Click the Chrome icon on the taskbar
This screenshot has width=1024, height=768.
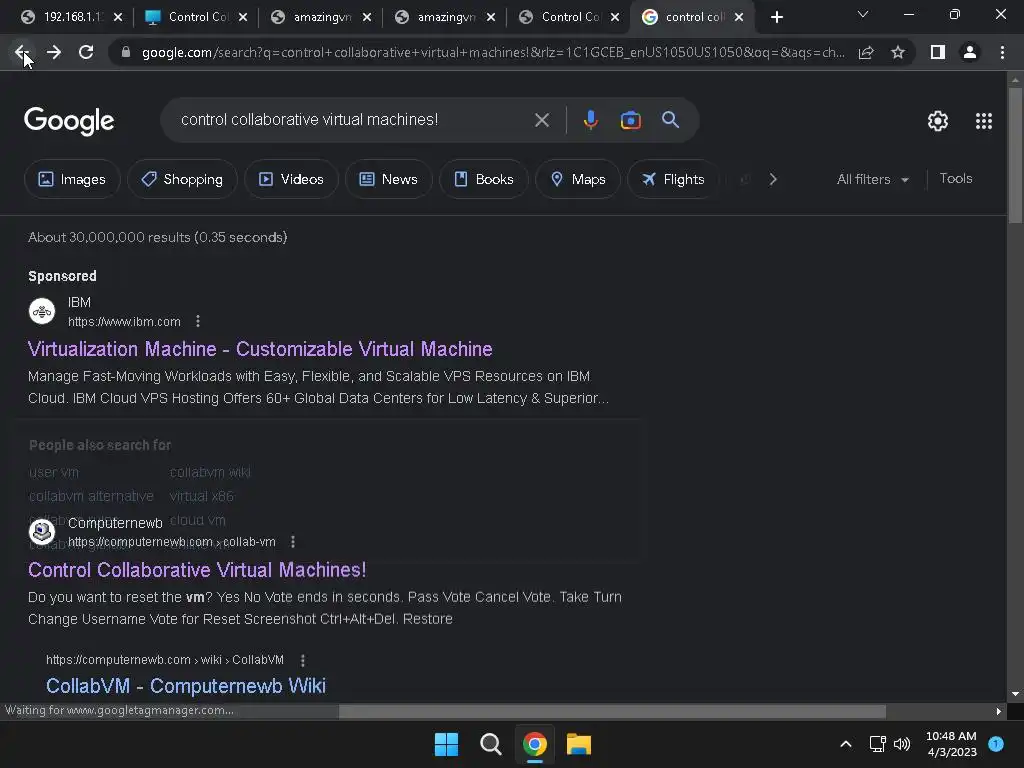click(x=535, y=744)
